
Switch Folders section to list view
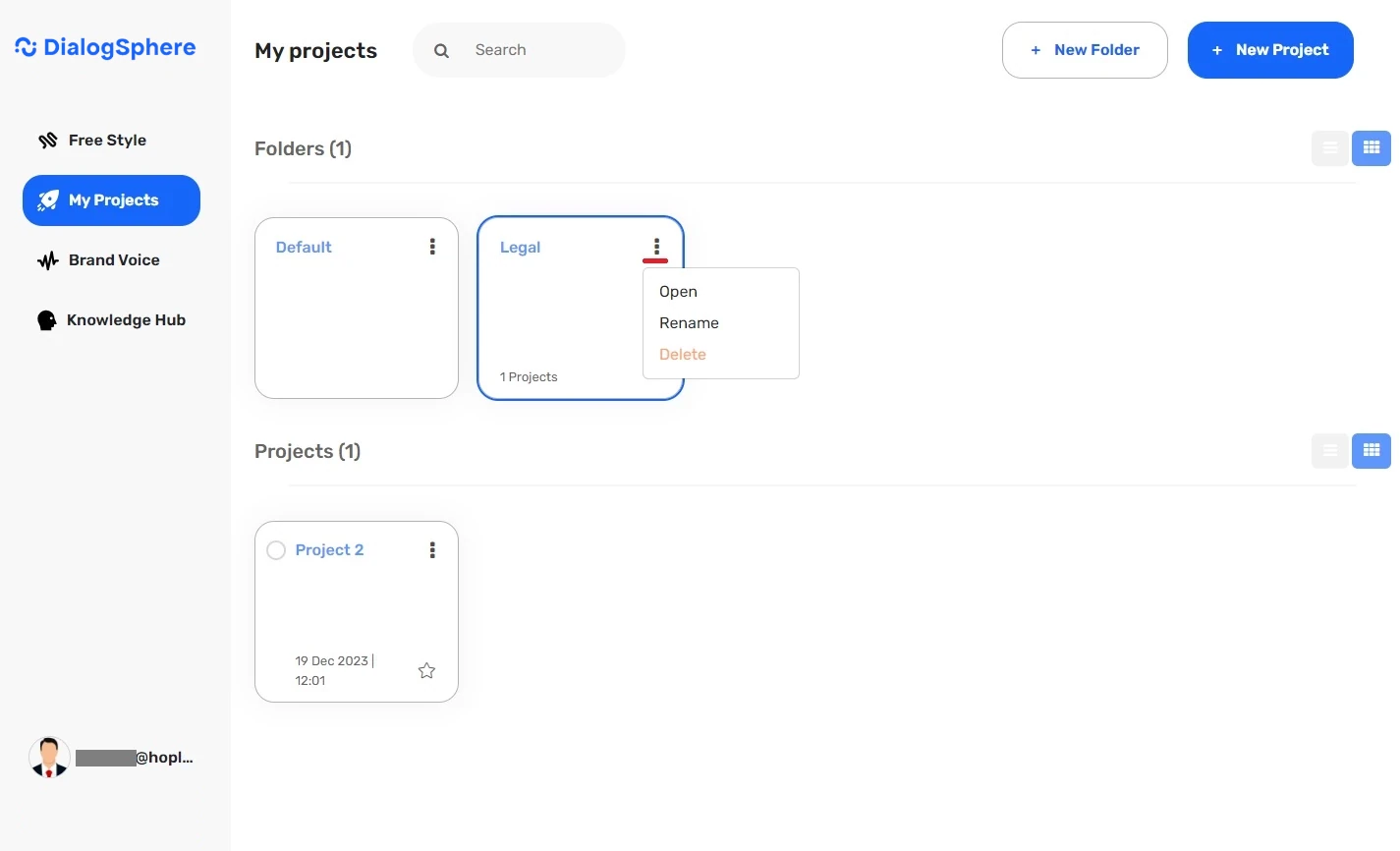point(1329,148)
